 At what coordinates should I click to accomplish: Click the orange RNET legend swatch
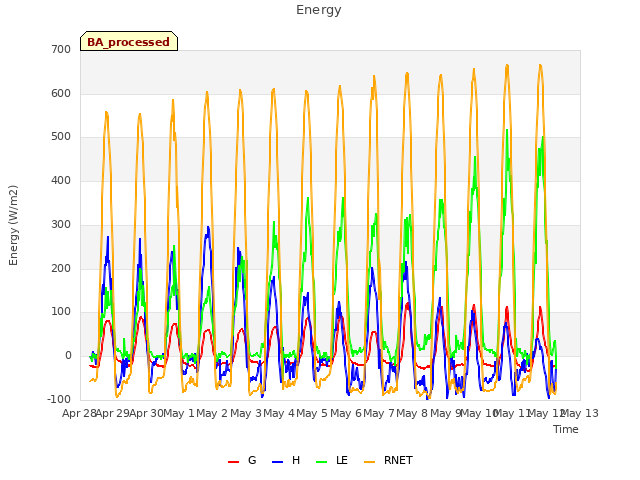coord(369,462)
